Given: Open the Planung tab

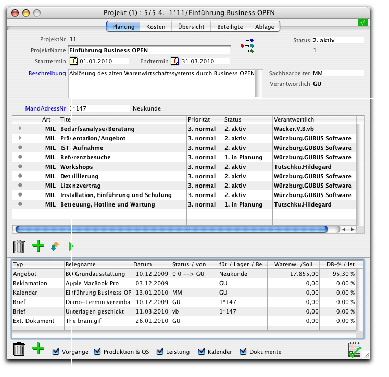Looking at the screenshot, I should point(124,27).
